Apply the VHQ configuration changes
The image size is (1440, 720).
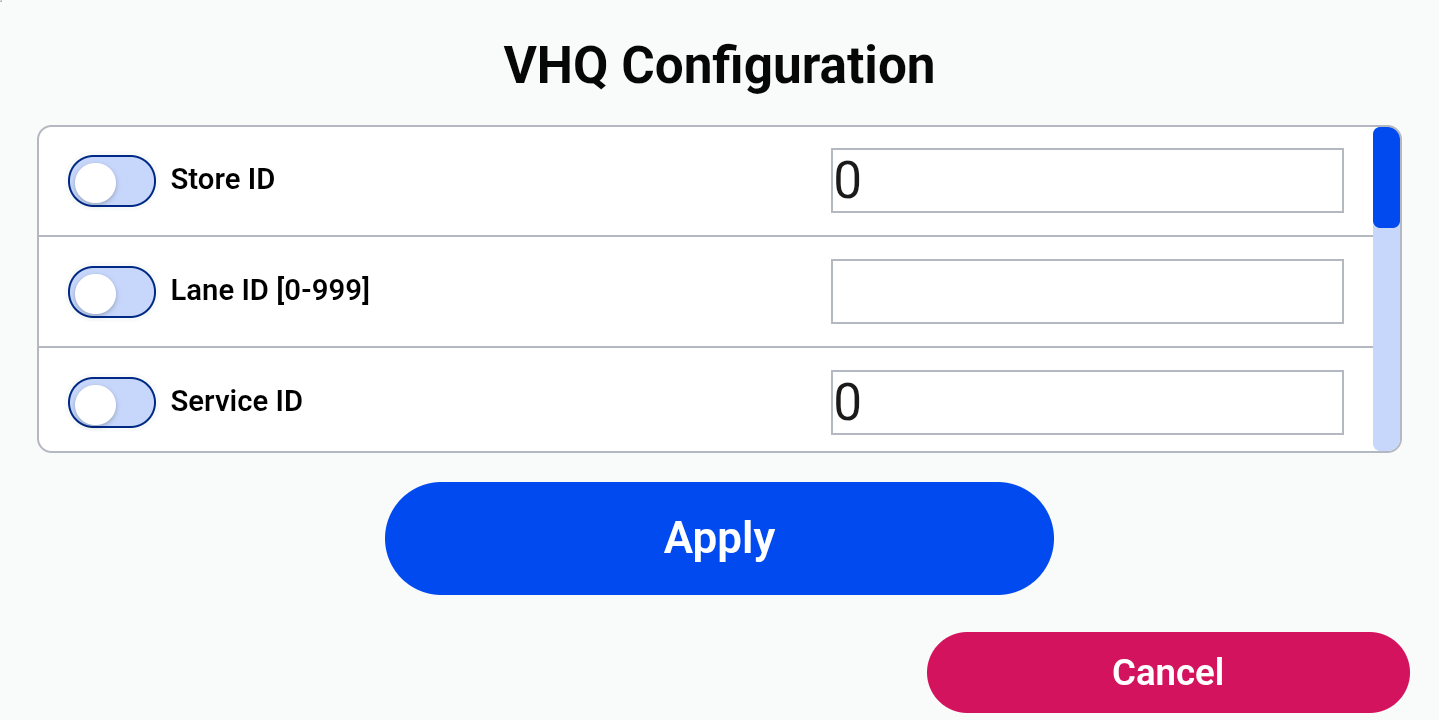tap(719, 538)
